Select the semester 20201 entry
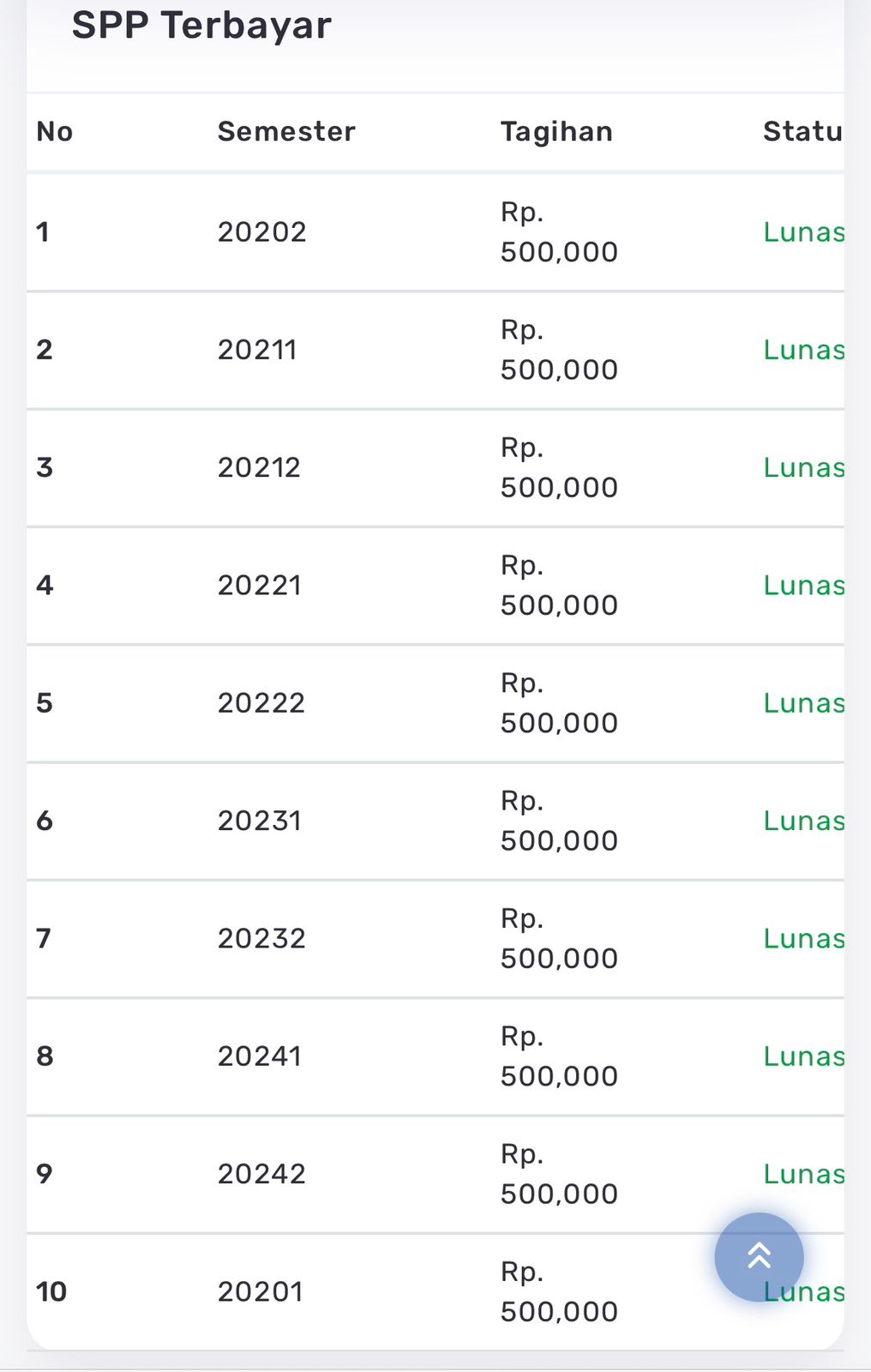871x1372 pixels. [x=261, y=1291]
